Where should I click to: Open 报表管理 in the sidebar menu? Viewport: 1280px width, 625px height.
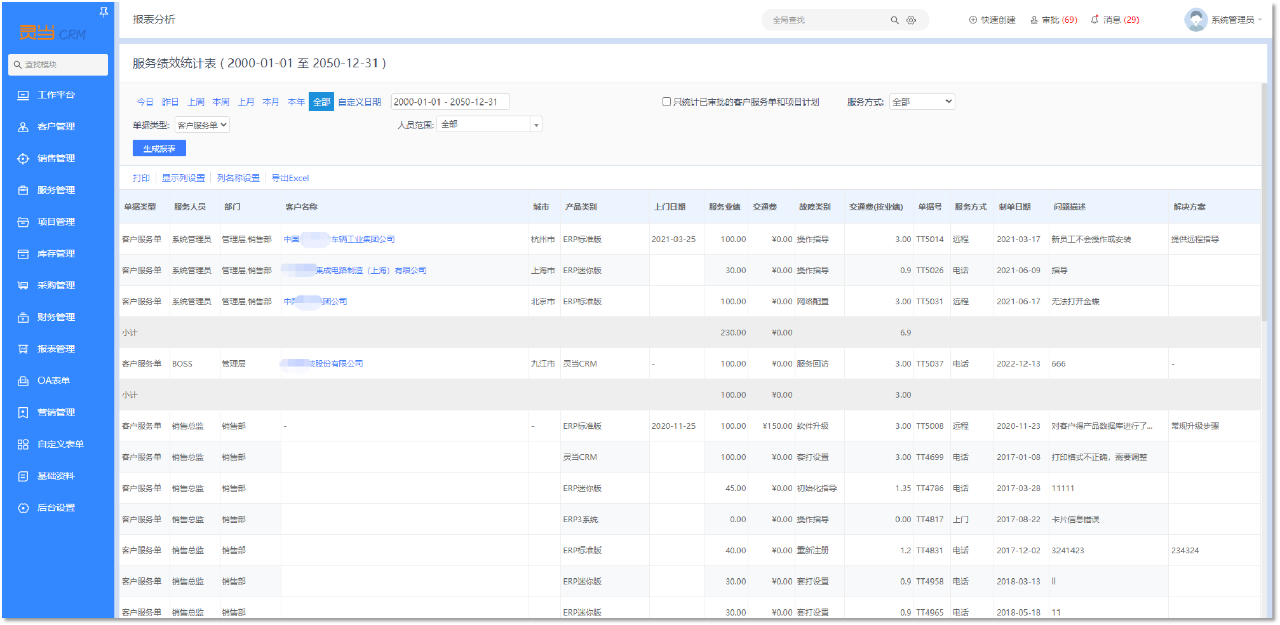click(x=56, y=349)
